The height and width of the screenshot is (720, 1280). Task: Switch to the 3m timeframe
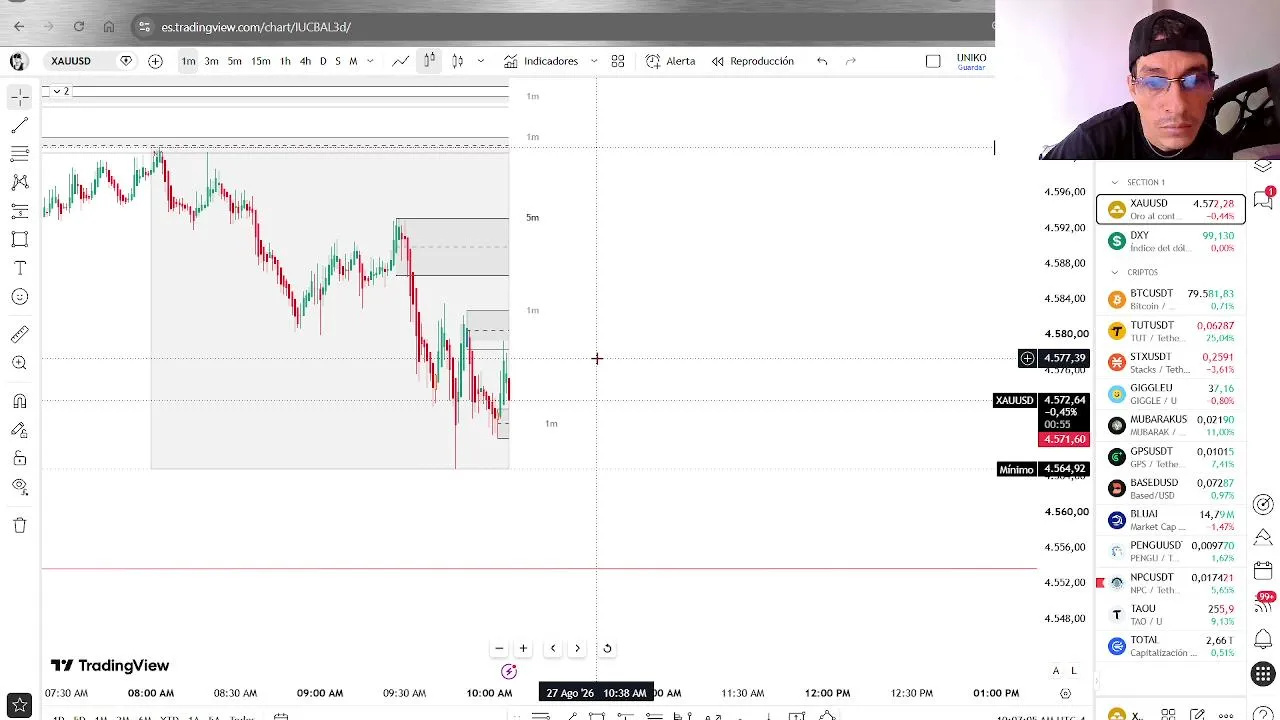click(211, 61)
